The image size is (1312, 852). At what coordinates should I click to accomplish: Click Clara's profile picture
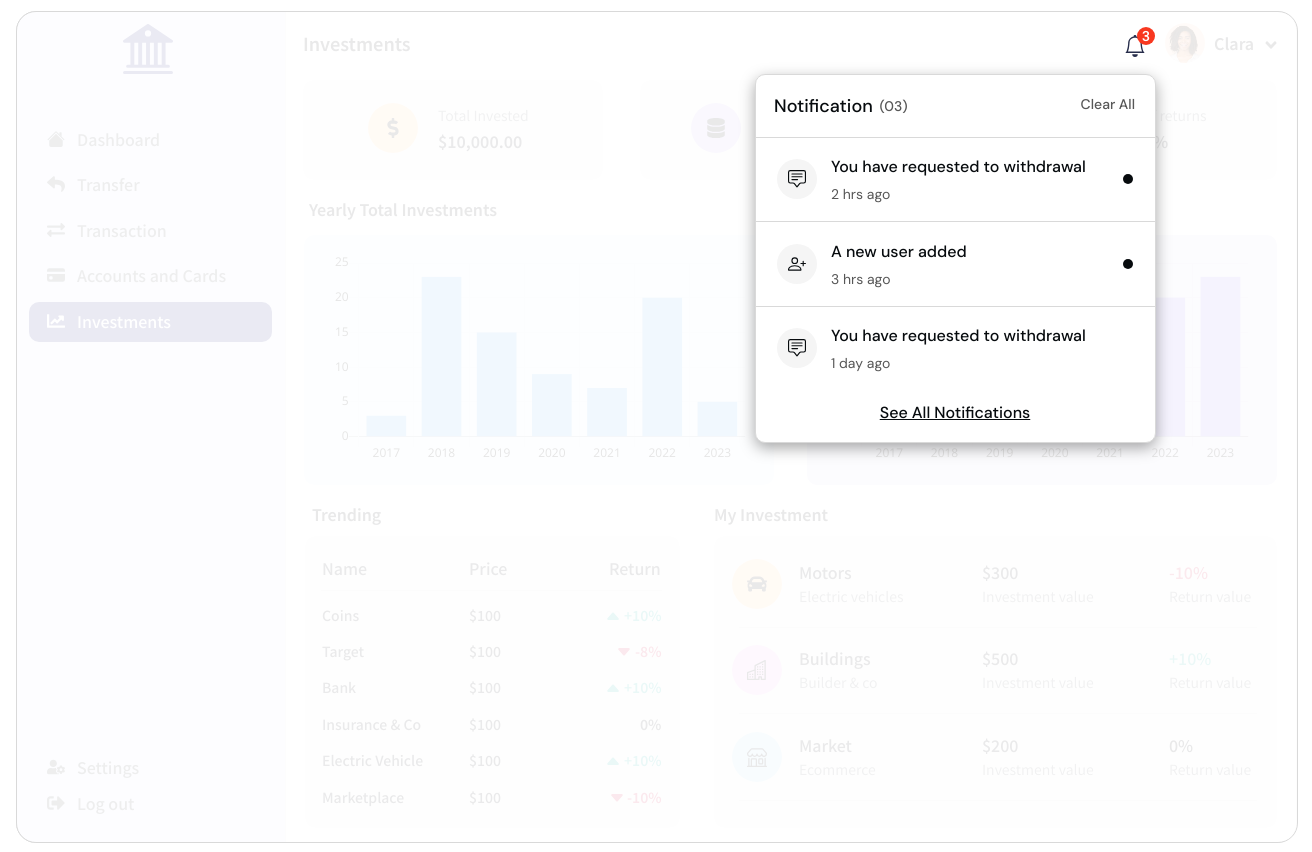[1184, 43]
